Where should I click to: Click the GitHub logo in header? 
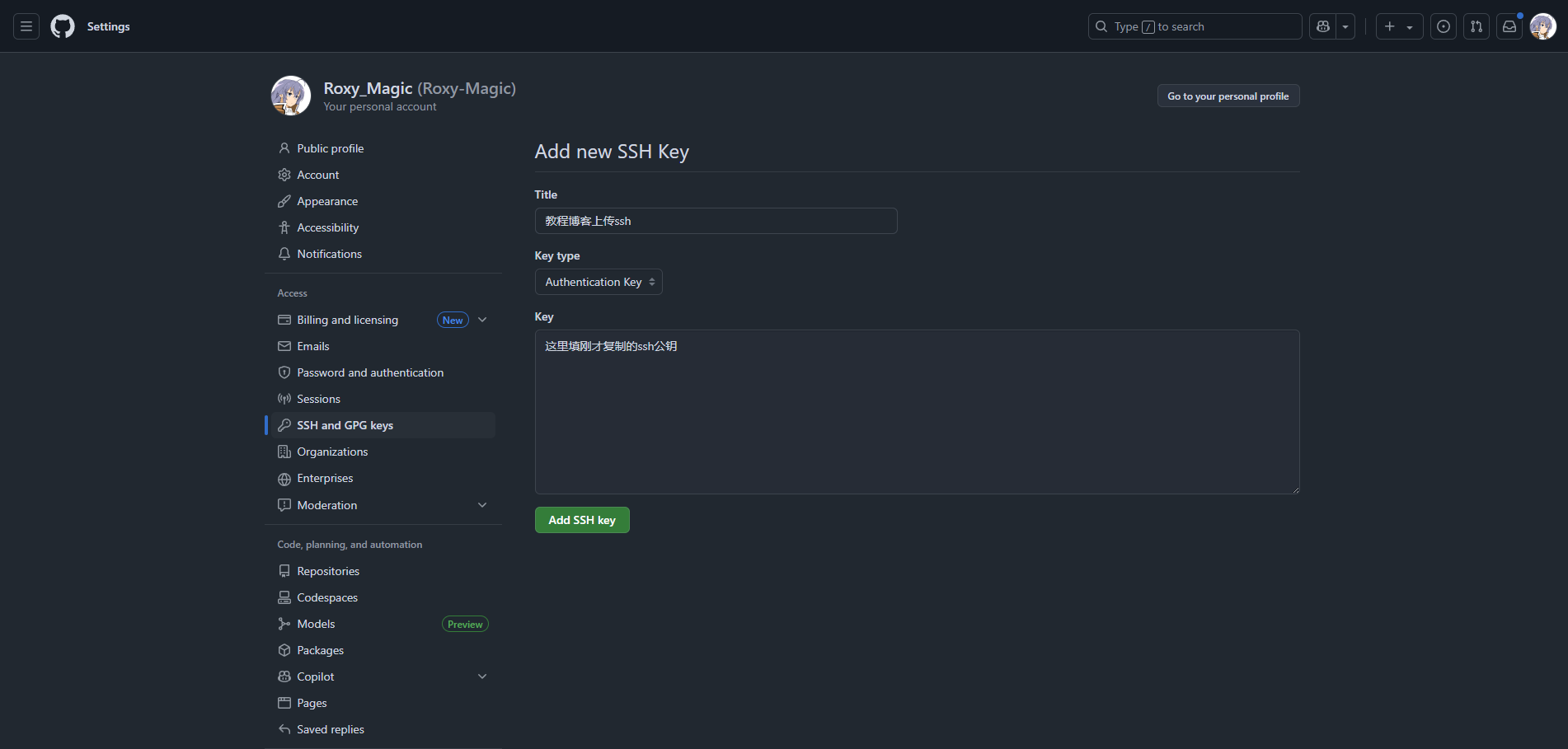point(63,26)
